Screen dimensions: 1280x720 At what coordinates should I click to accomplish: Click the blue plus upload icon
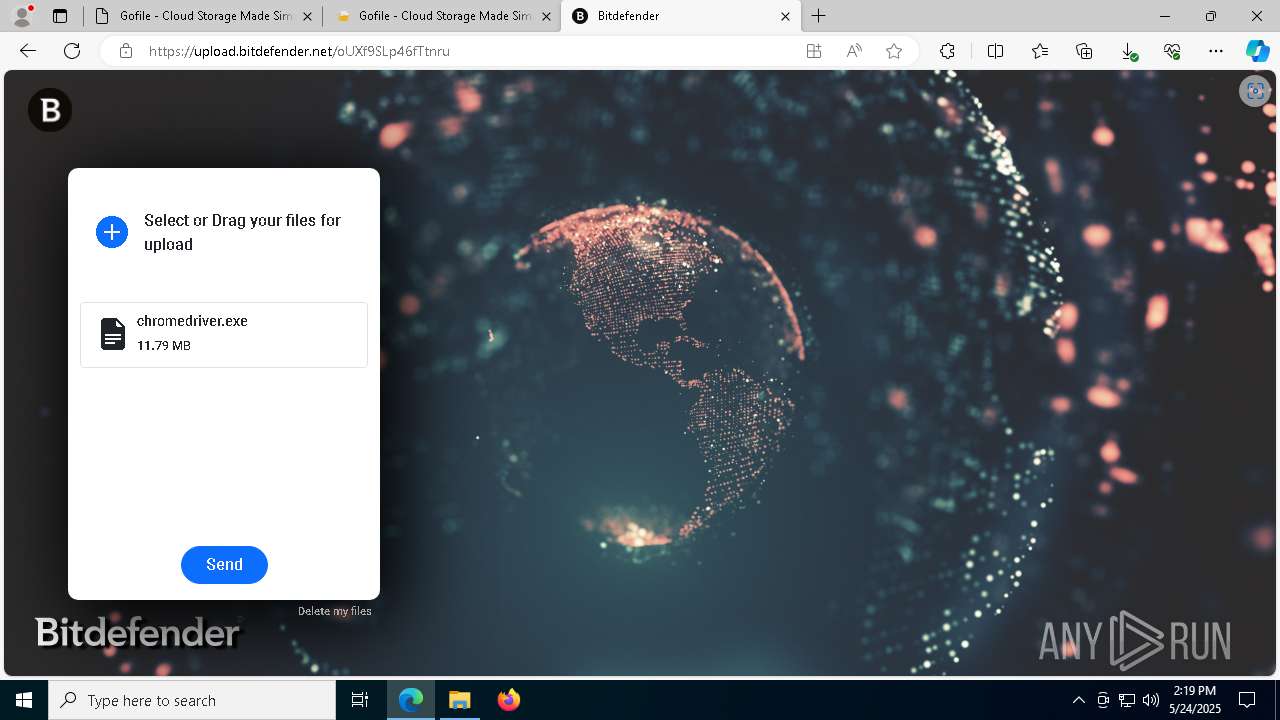pos(112,232)
